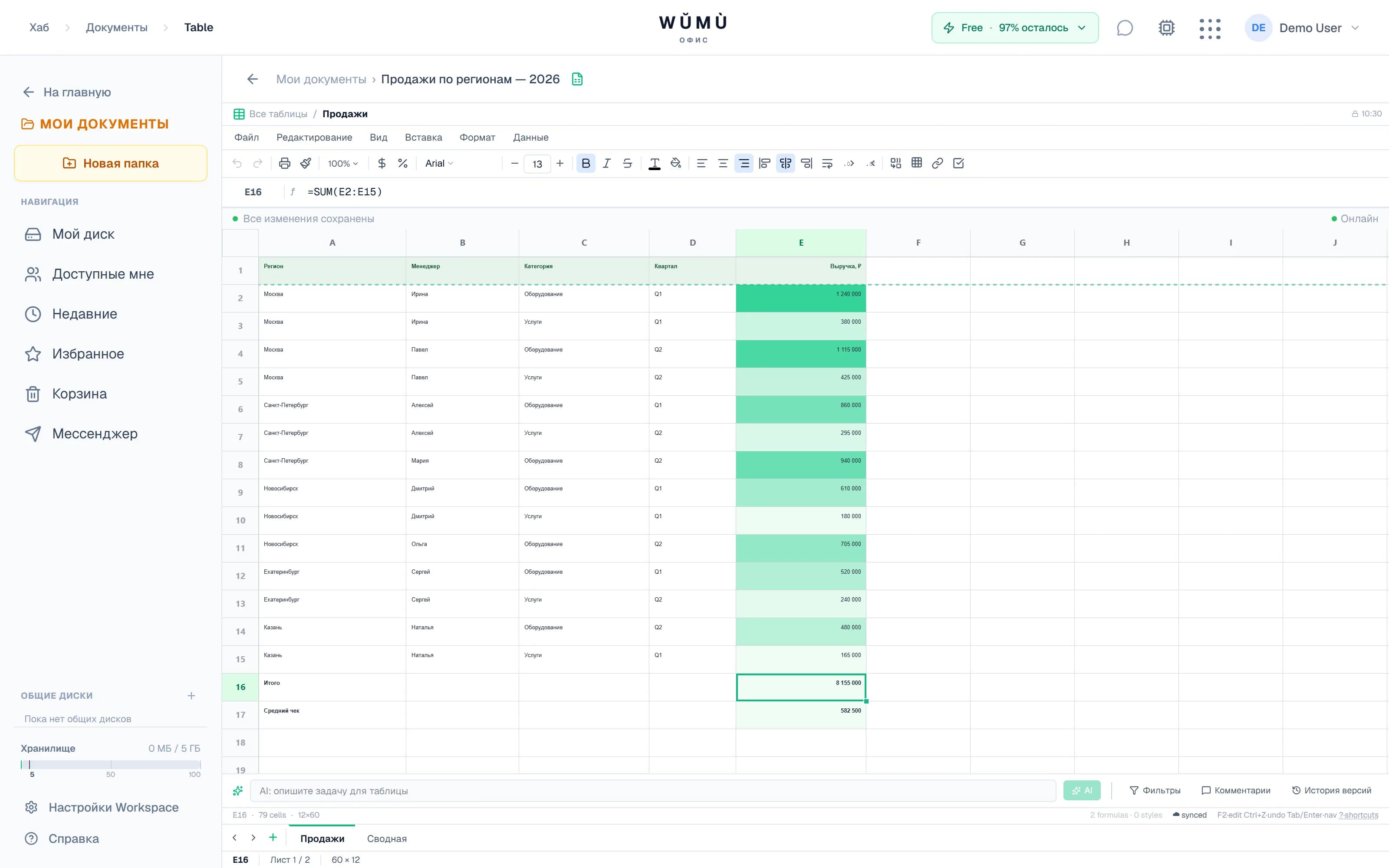Expand the Free plan dropdown
The height and width of the screenshot is (868, 1389).
click(x=1015, y=28)
